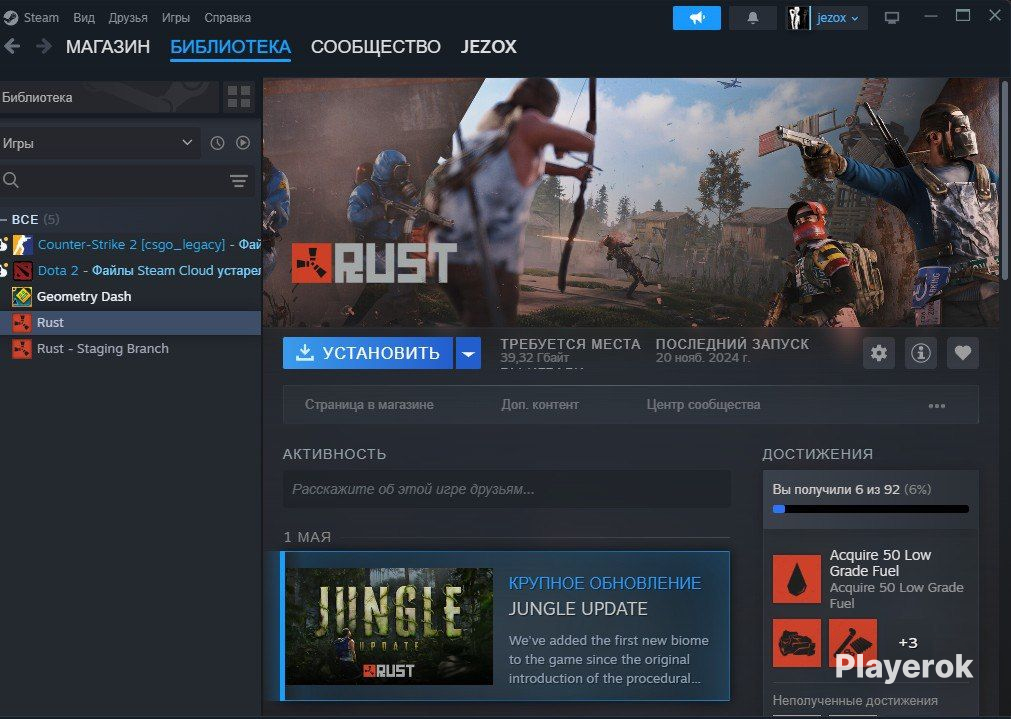1011x719 pixels.
Task: Click the Jungle Update news thumbnail
Action: pos(389,626)
